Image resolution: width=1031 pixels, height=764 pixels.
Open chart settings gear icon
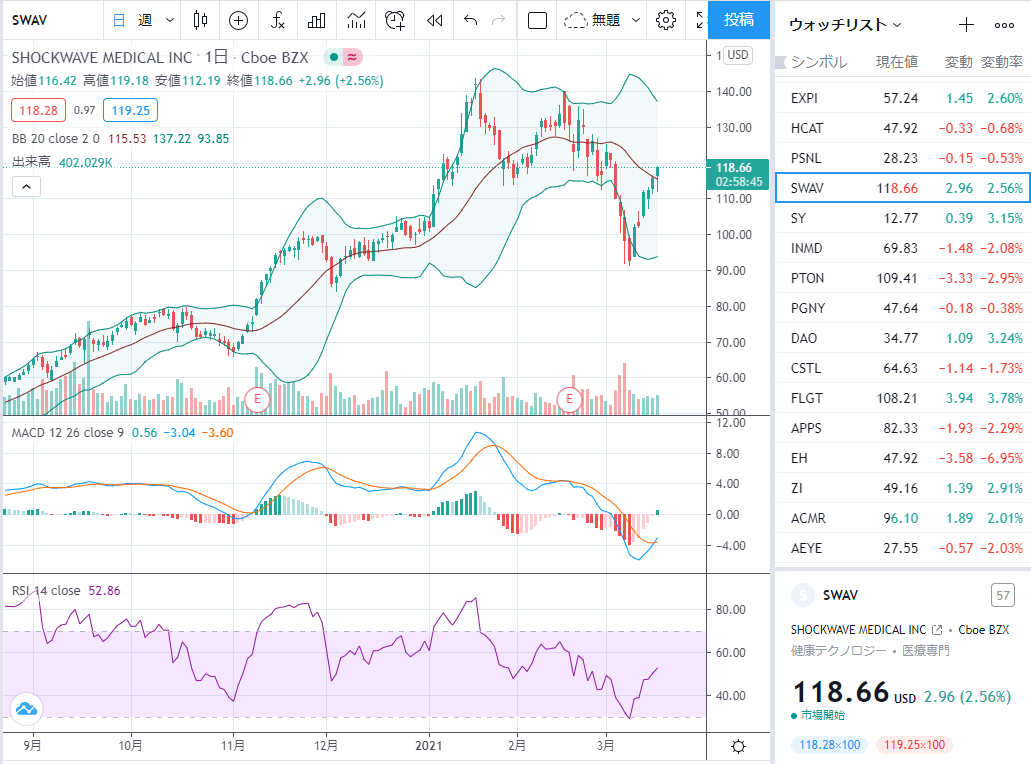click(x=665, y=20)
